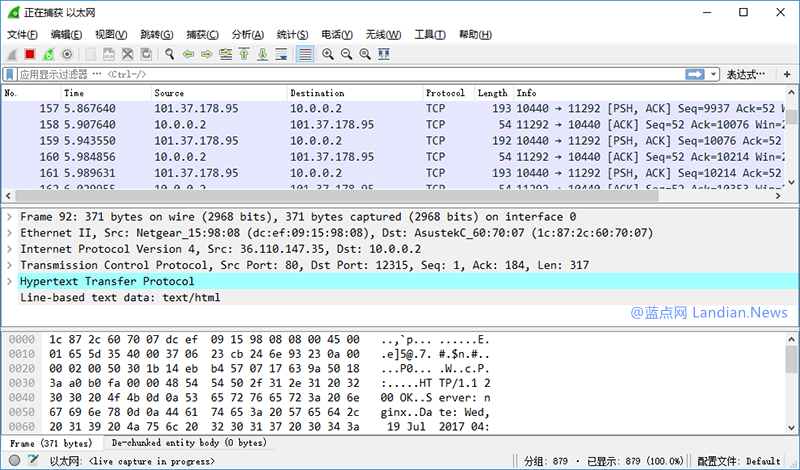
Task: Click 表达式… expression button
Action: (745, 75)
